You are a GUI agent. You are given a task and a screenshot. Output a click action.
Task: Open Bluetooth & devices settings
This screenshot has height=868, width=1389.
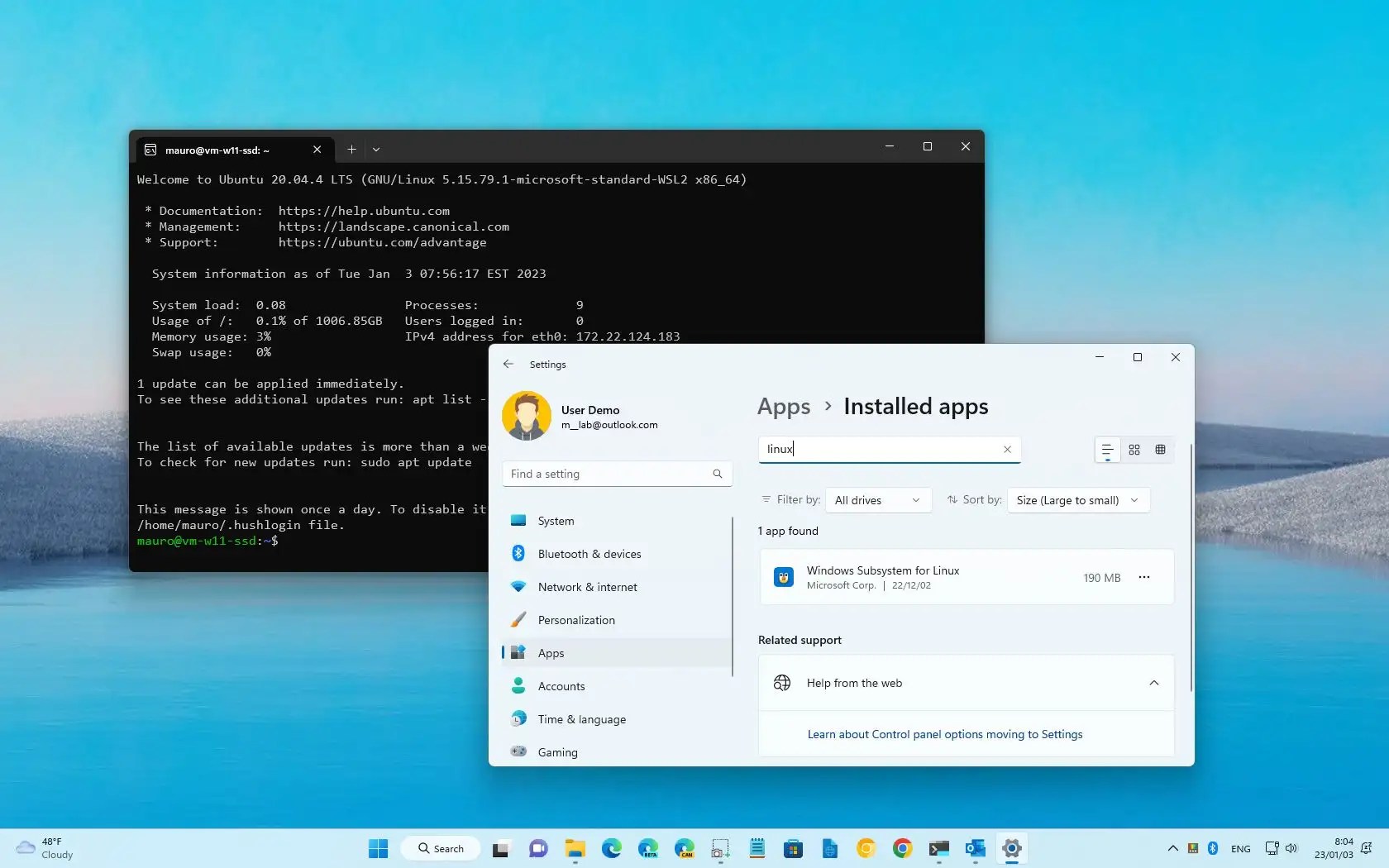click(588, 554)
